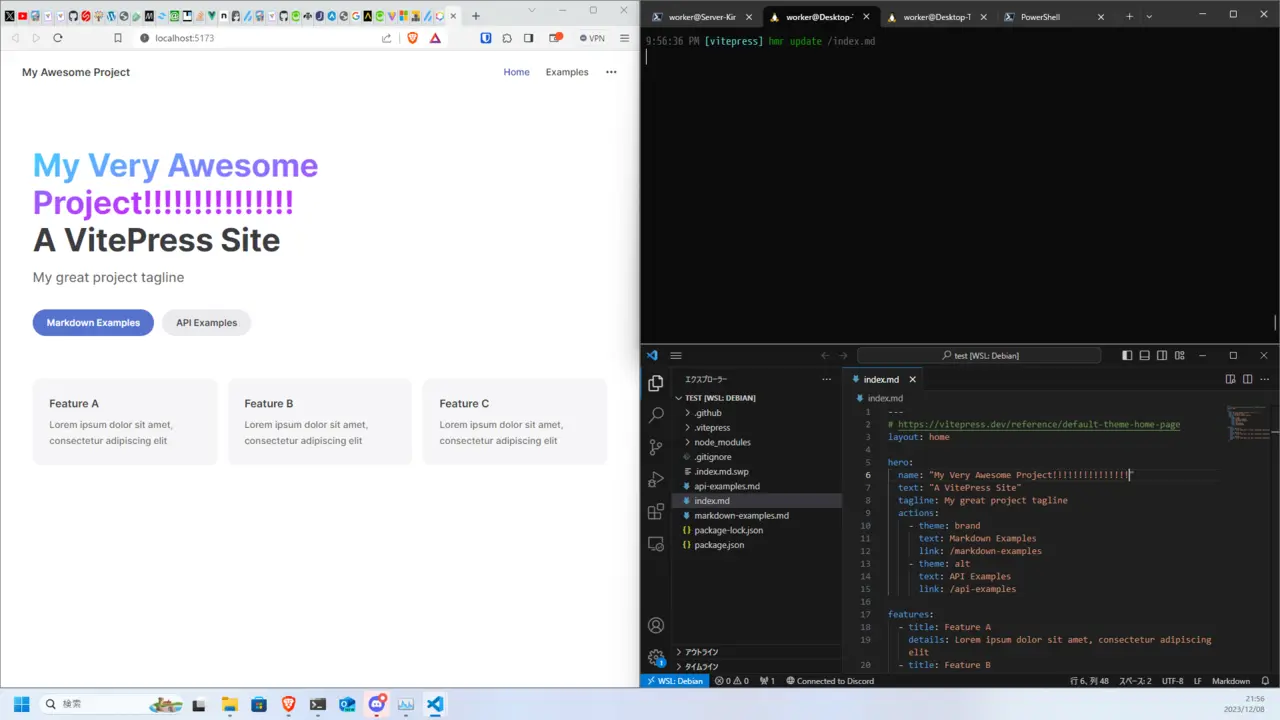Image resolution: width=1280 pixels, height=720 pixels.
Task: Click WSL: Debian remote indicator
Action: point(675,681)
